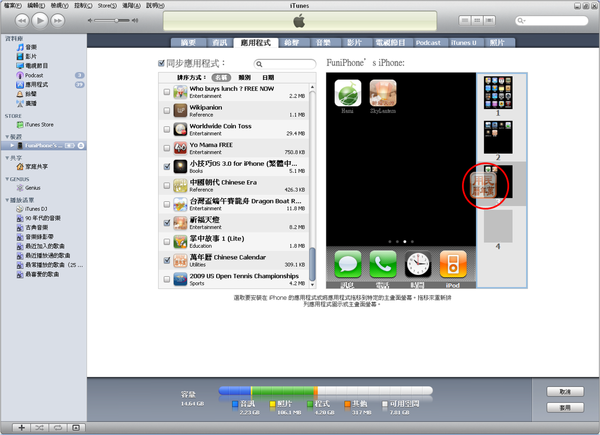Switch to the 音樂 music tab
Screen dimensions: 600x435
[x=323, y=42]
